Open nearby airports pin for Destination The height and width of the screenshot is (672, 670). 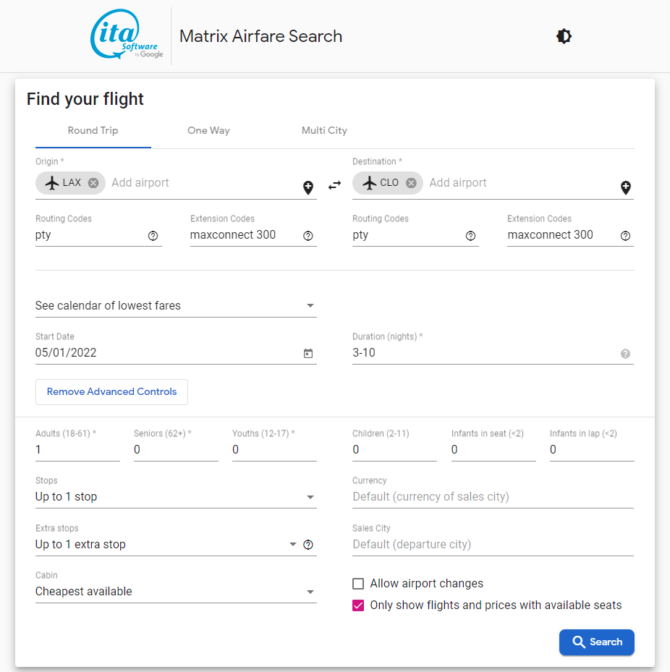pos(626,187)
